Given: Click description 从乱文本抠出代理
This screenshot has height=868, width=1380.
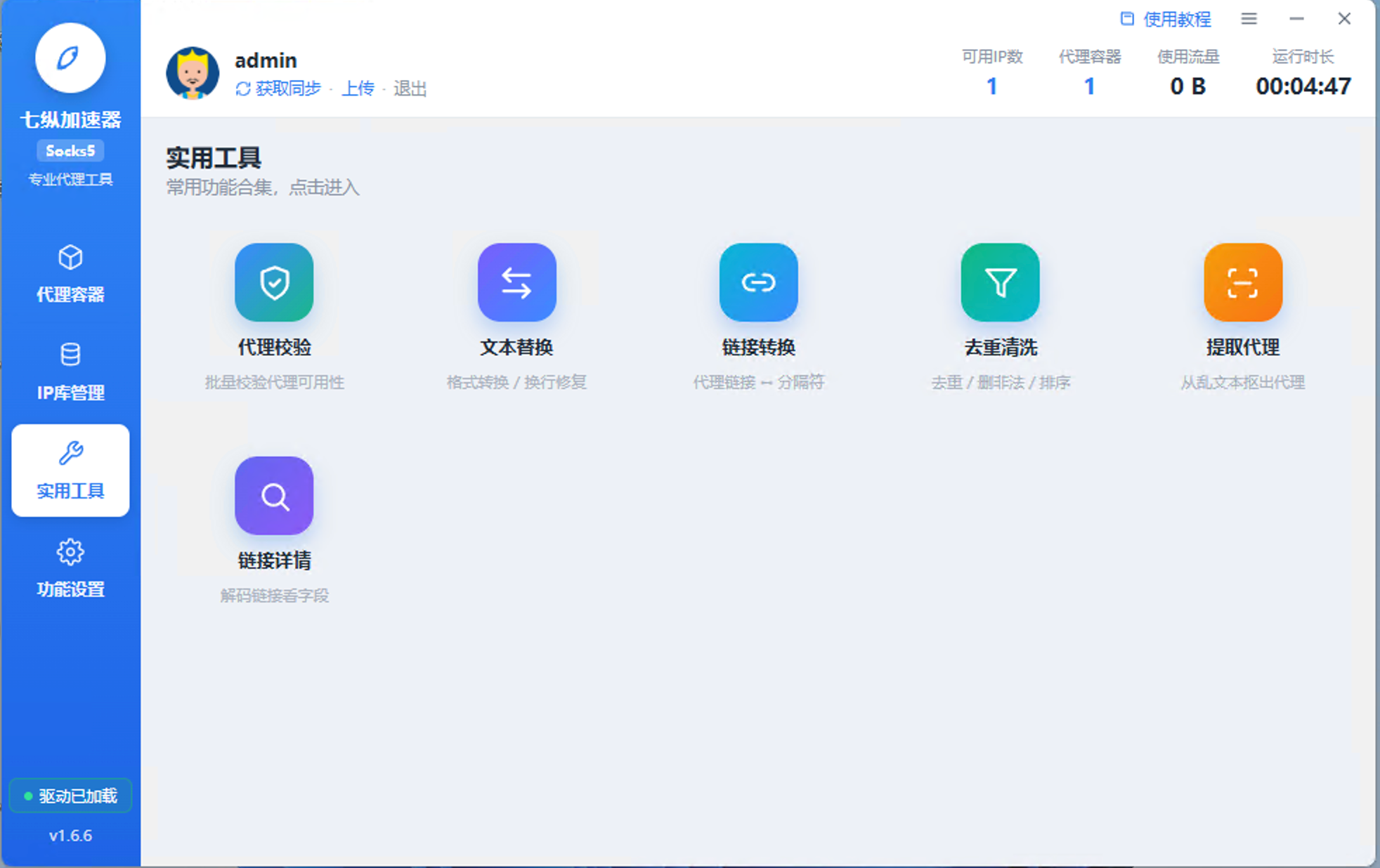Looking at the screenshot, I should click(1242, 383).
